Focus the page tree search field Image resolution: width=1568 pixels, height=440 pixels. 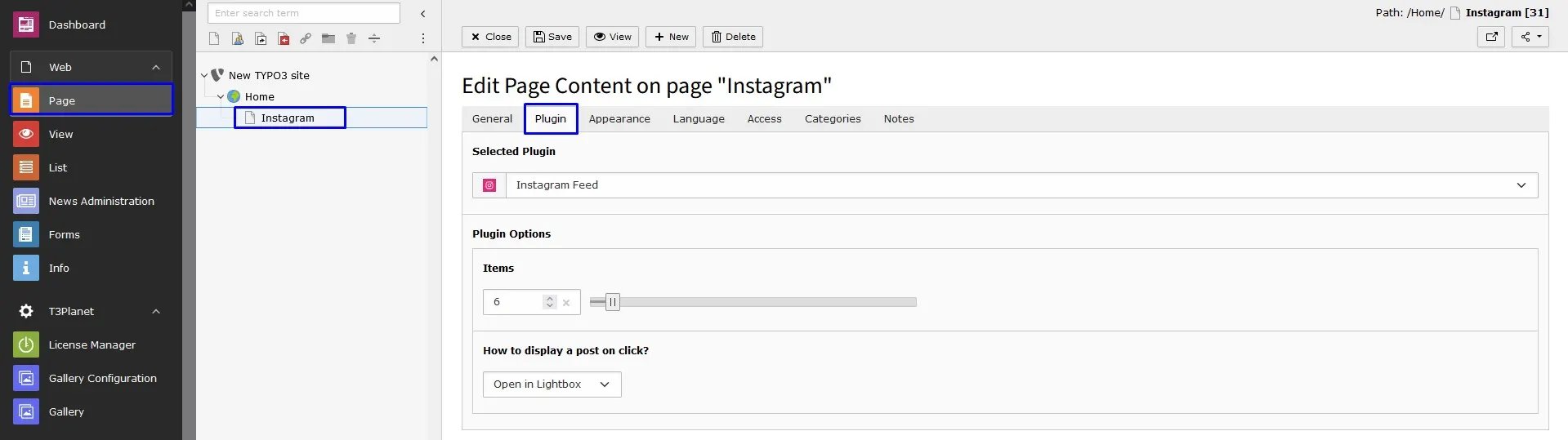pyautogui.click(x=304, y=13)
